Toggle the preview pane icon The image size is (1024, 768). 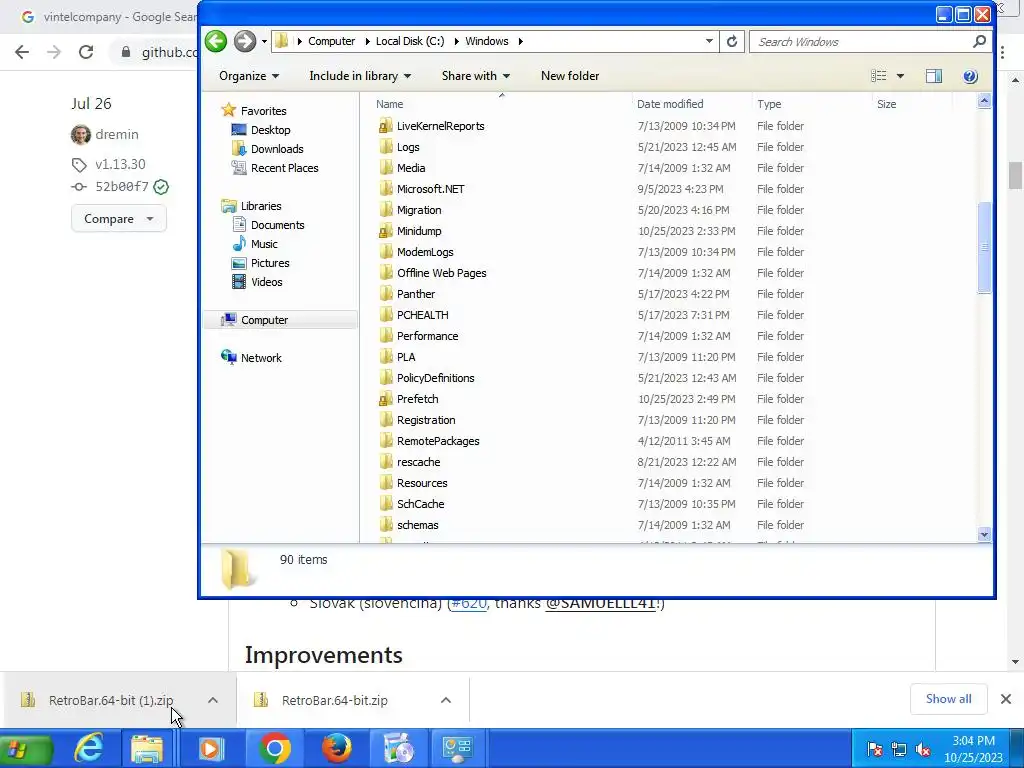coord(934,76)
